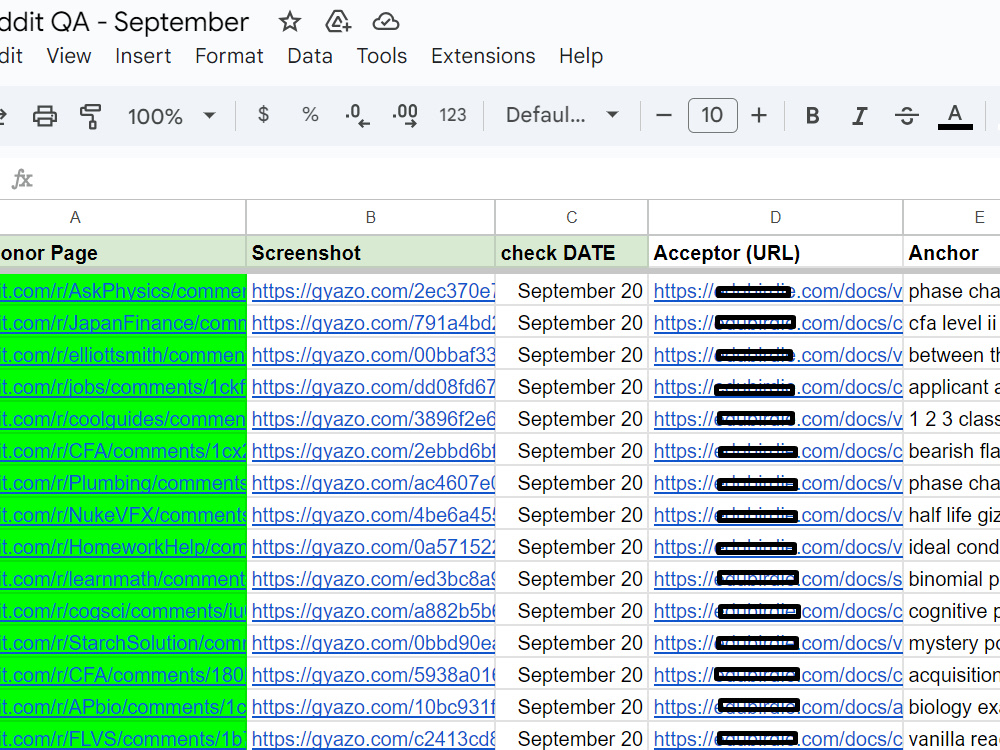Open the coolguides reddit link
1000x750 pixels.
click(123, 419)
